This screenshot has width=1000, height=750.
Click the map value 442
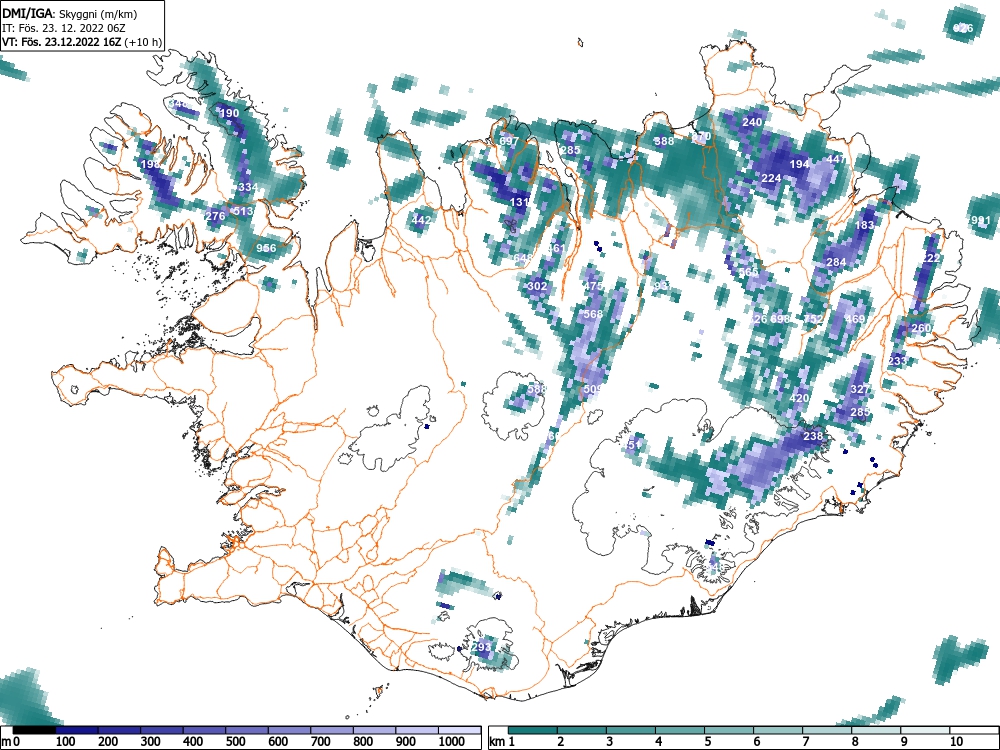point(421,221)
